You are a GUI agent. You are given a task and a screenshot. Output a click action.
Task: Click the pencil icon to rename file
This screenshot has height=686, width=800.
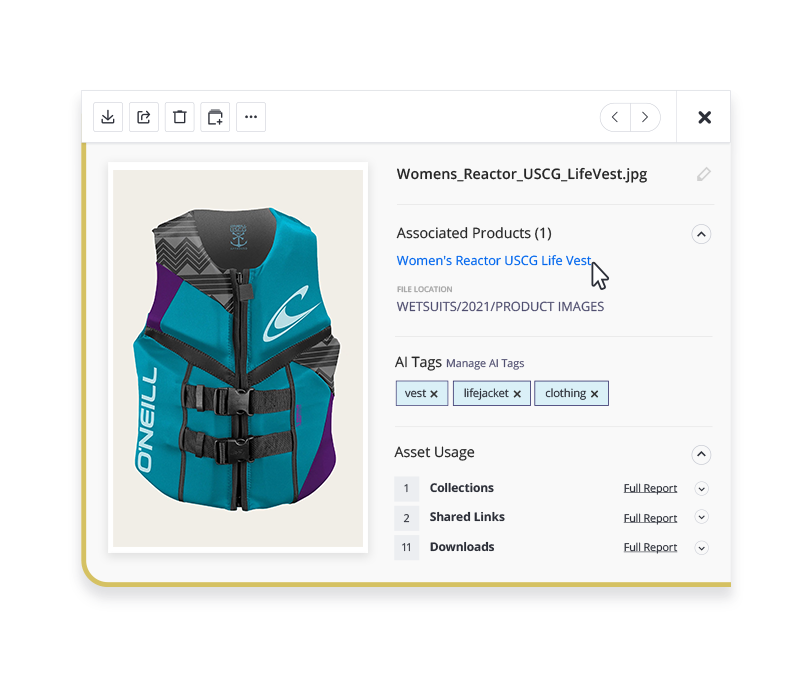704,174
